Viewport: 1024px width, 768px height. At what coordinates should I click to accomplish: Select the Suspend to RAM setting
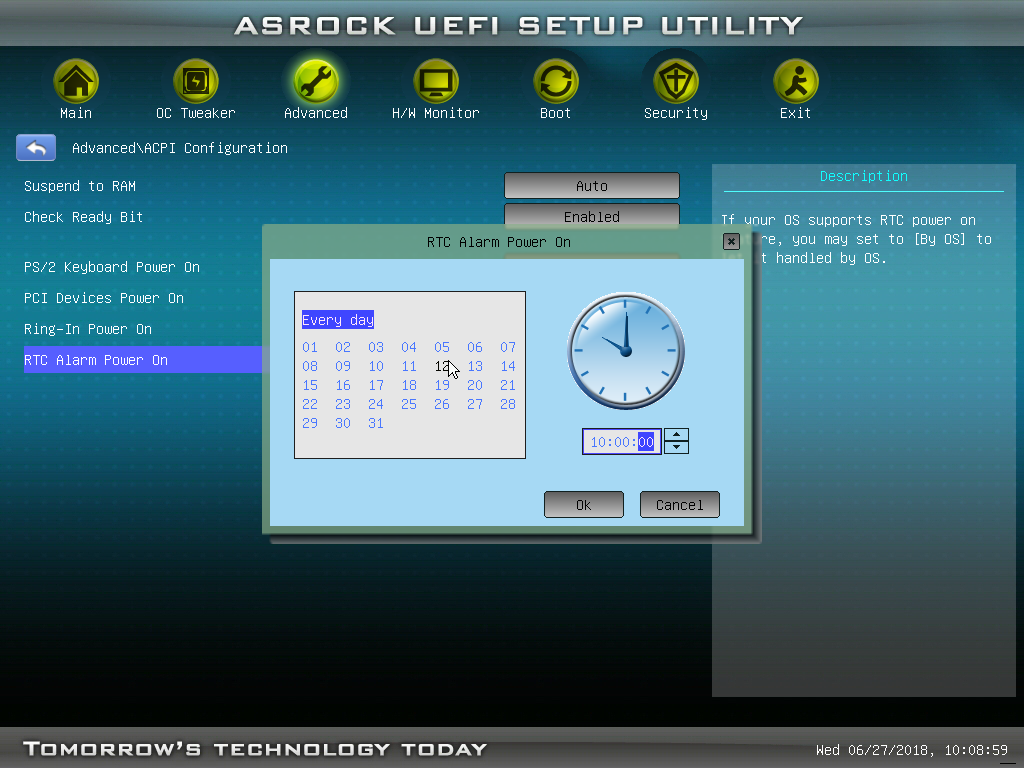point(80,186)
